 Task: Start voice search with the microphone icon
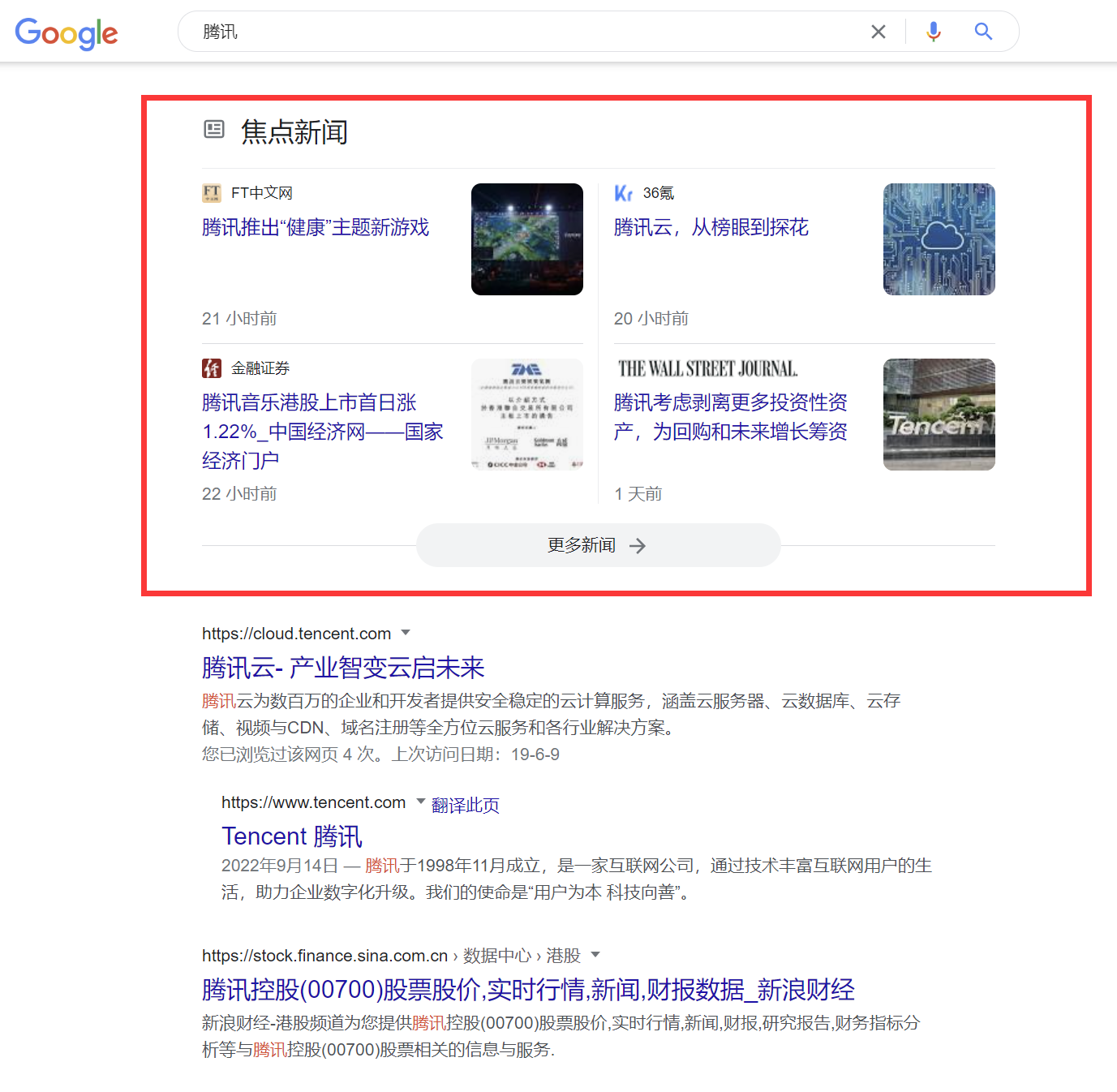click(933, 31)
